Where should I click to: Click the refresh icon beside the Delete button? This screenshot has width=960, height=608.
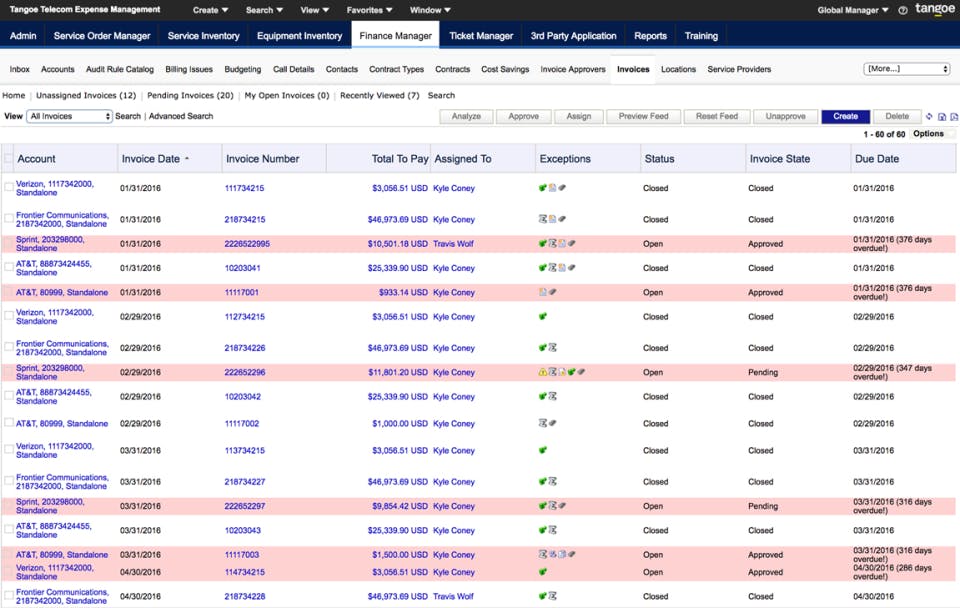929,117
